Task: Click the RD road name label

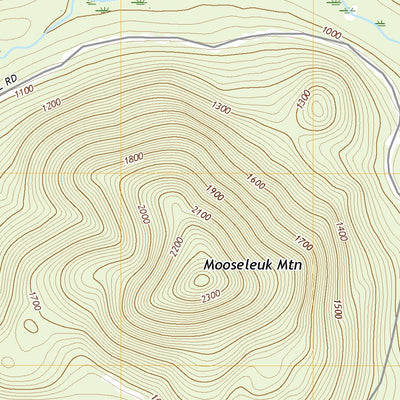Action: pyautogui.click(x=11, y=80)
